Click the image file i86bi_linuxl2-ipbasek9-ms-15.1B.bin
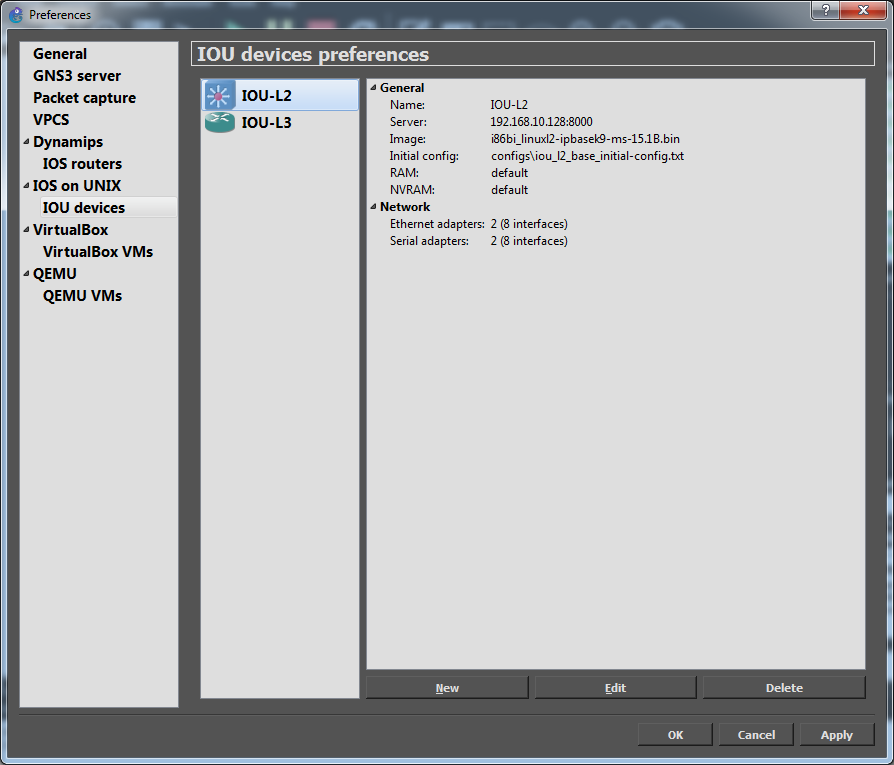 pyautogui.click(x=585, y=139)
